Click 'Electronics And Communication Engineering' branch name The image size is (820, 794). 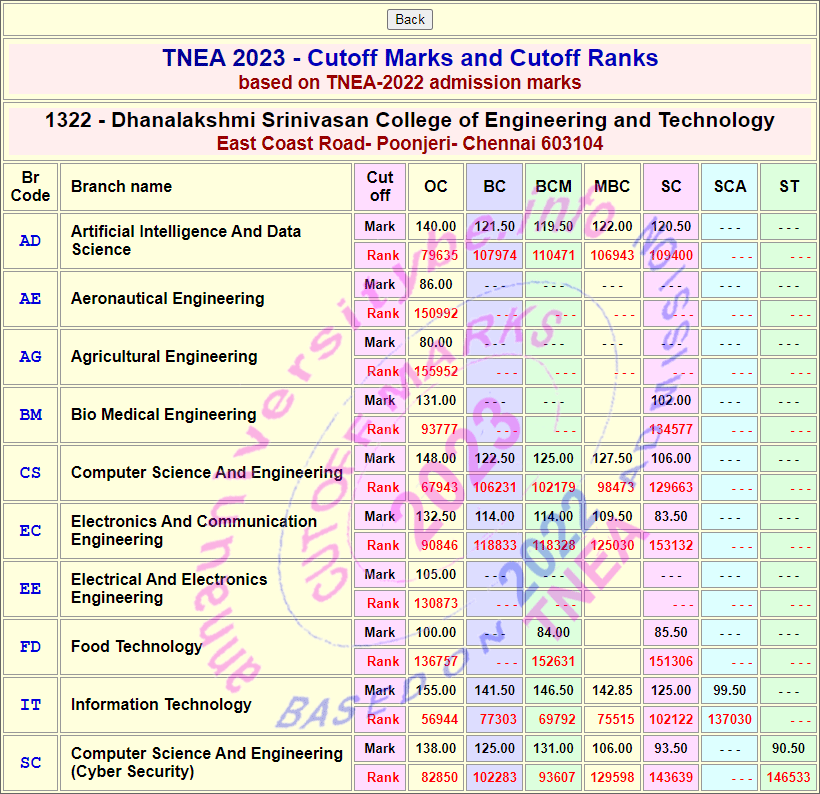pyautogui.click(x=193, y=530)
